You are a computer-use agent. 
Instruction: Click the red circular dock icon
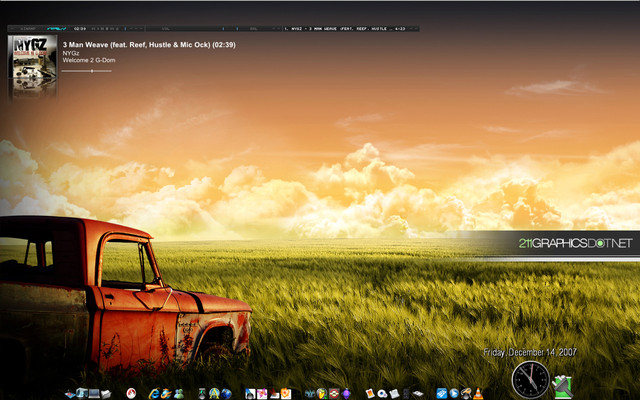(x=131, y=393)
